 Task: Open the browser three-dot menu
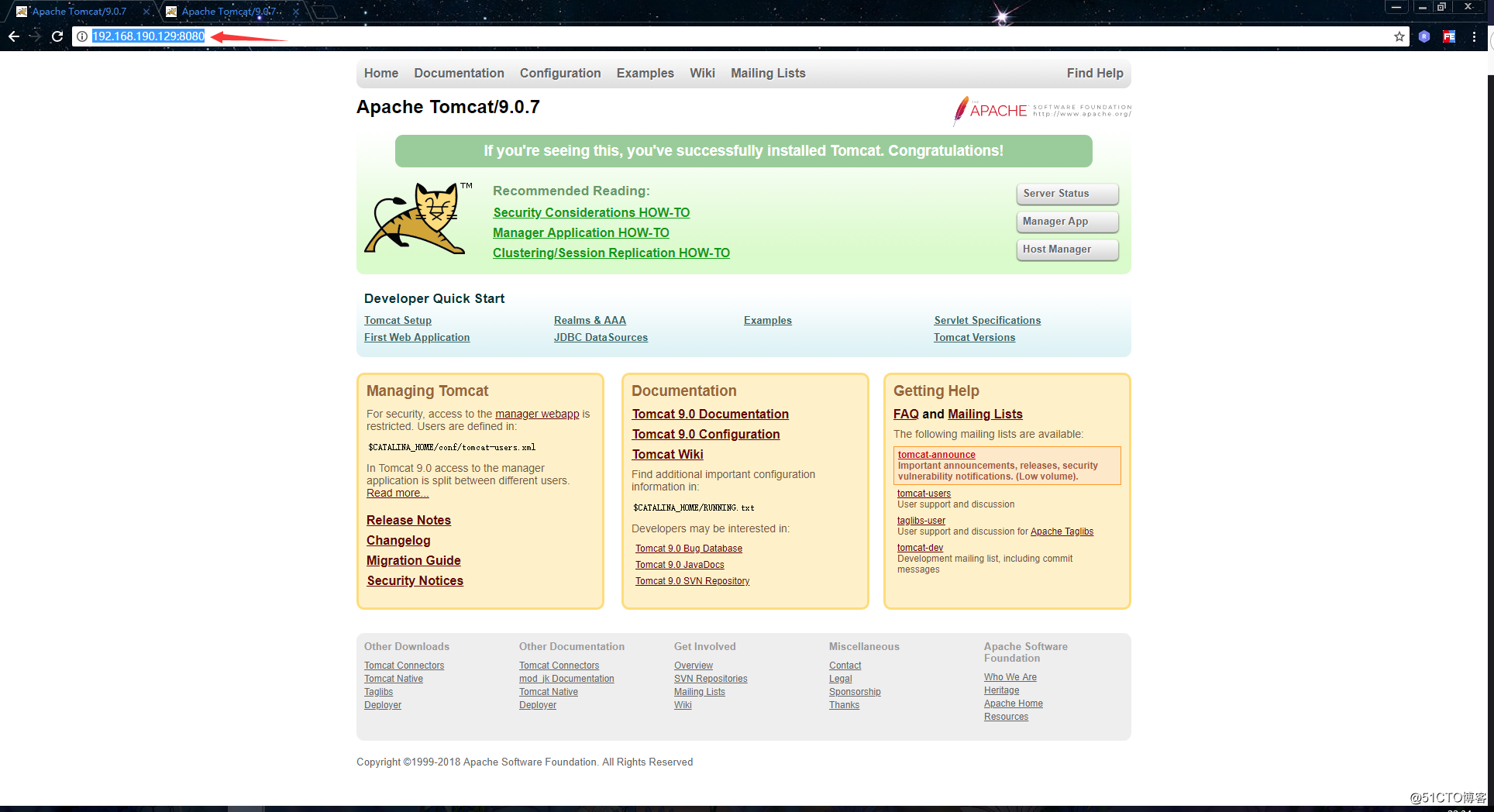pyautogui.click(x=1474, y=36)
